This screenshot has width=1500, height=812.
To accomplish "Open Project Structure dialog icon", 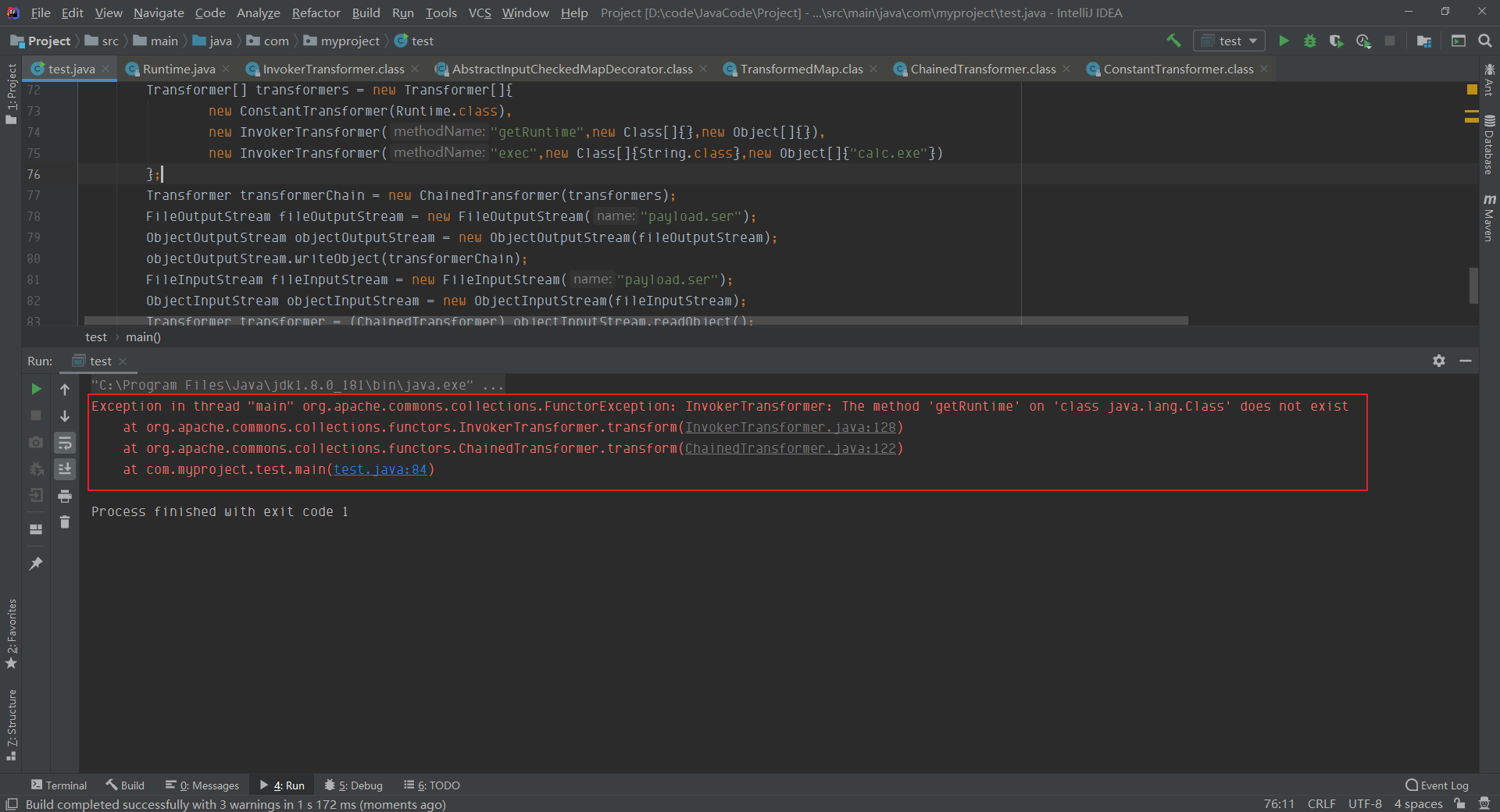I will [x=1424, y=41].
